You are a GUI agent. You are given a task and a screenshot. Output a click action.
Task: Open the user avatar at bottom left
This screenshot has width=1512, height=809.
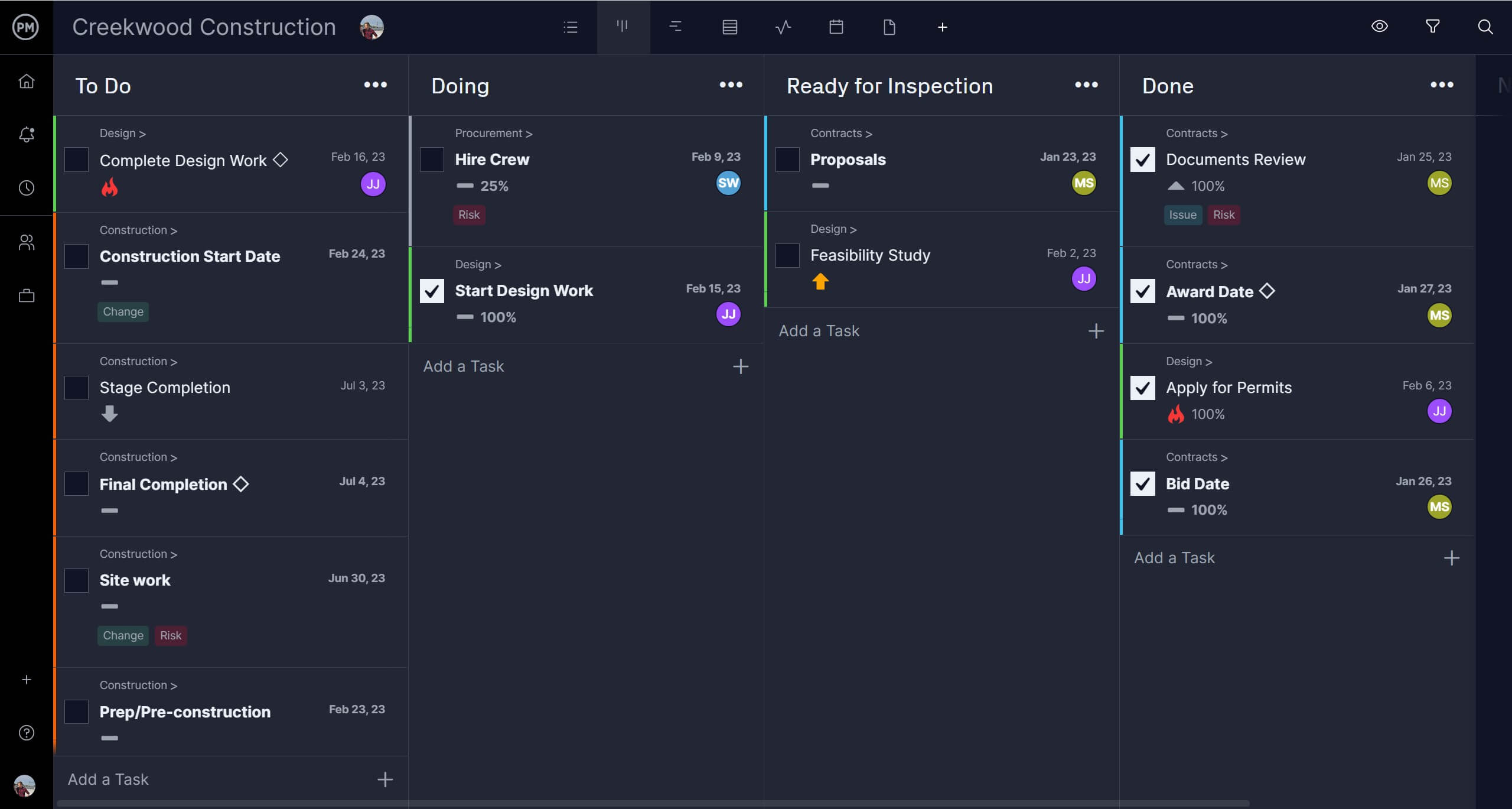[x=25, y=786]
